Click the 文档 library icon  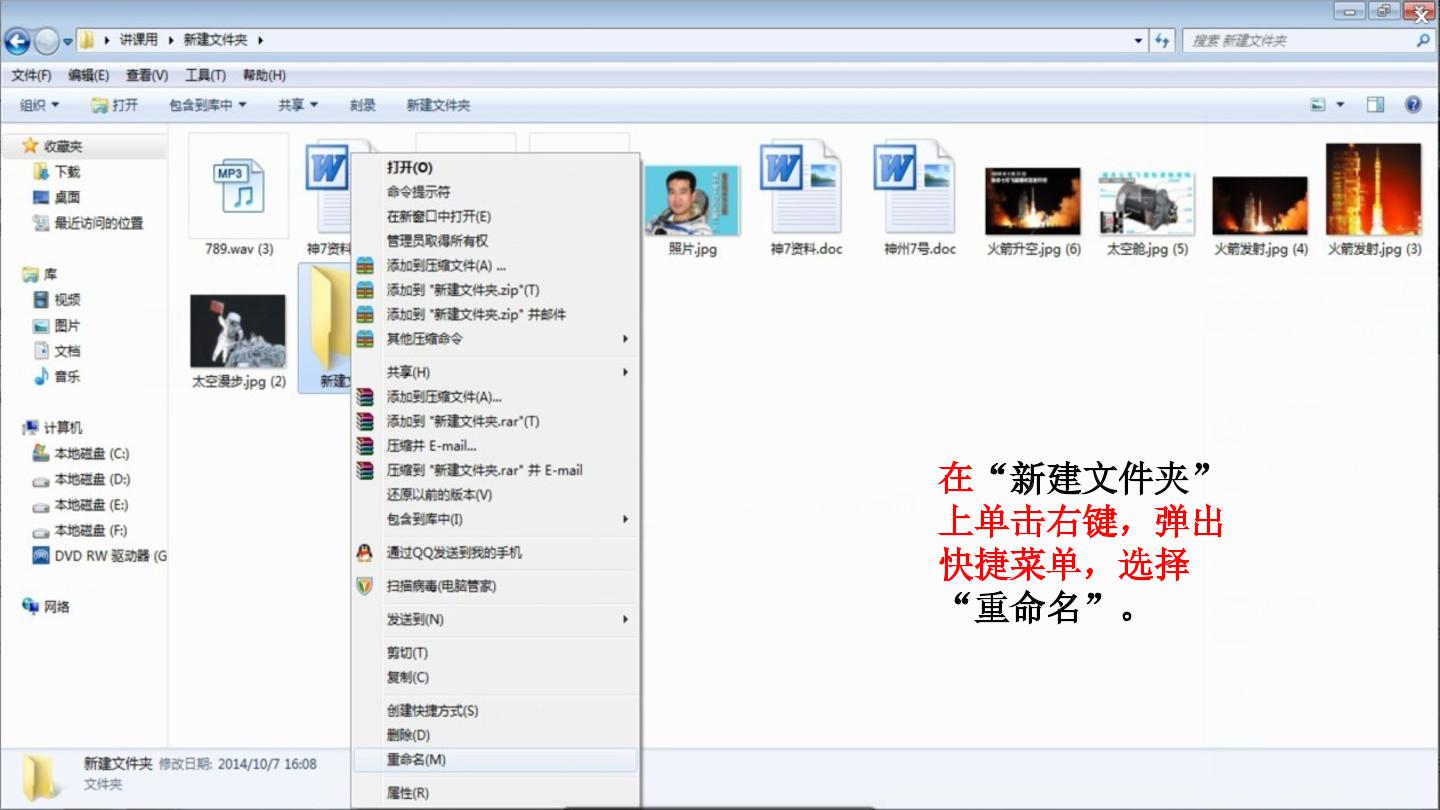pyautogui.click(x=41, y=351)
